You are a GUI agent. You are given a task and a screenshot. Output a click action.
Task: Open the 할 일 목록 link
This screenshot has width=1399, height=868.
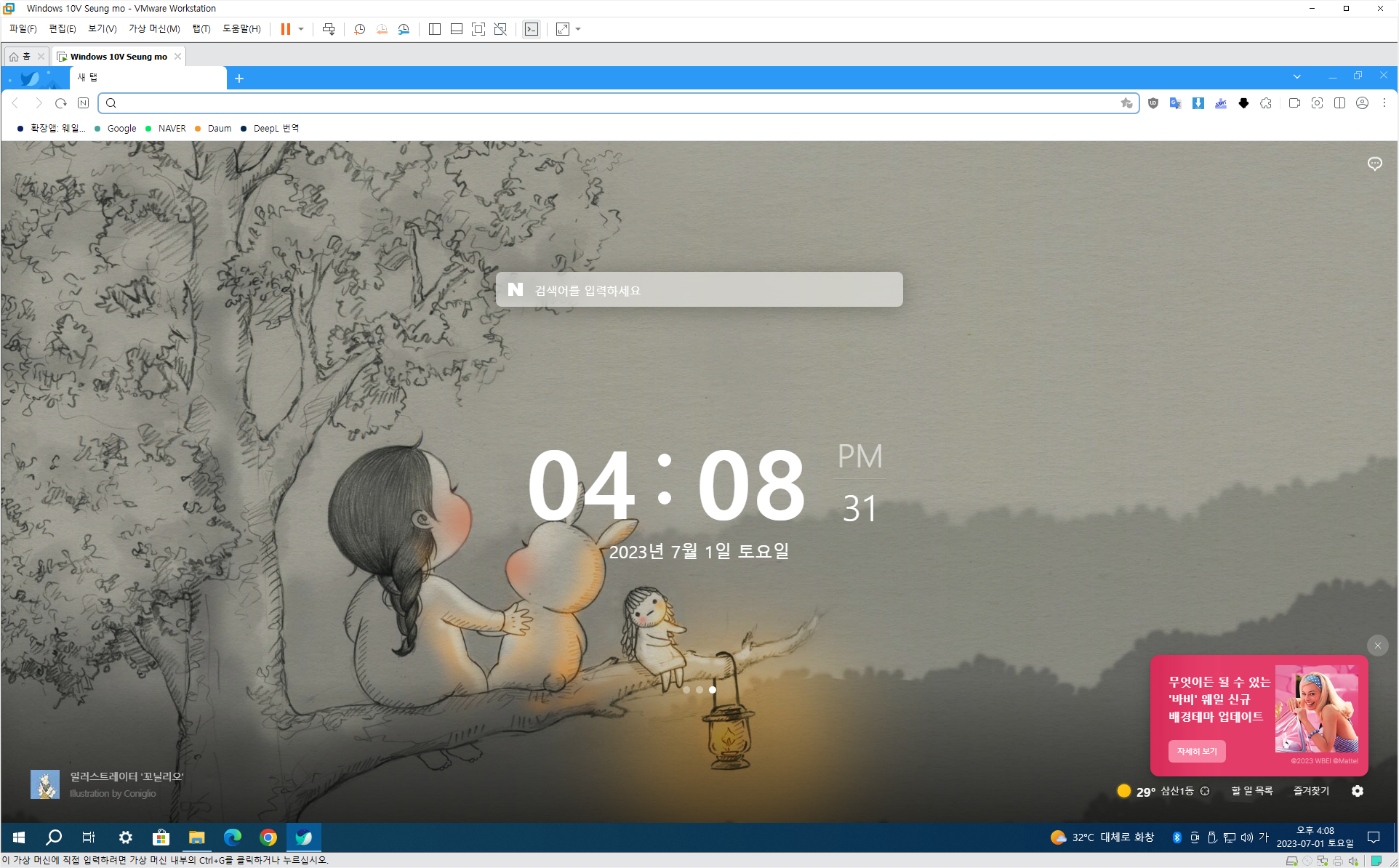coord(1251,791)
